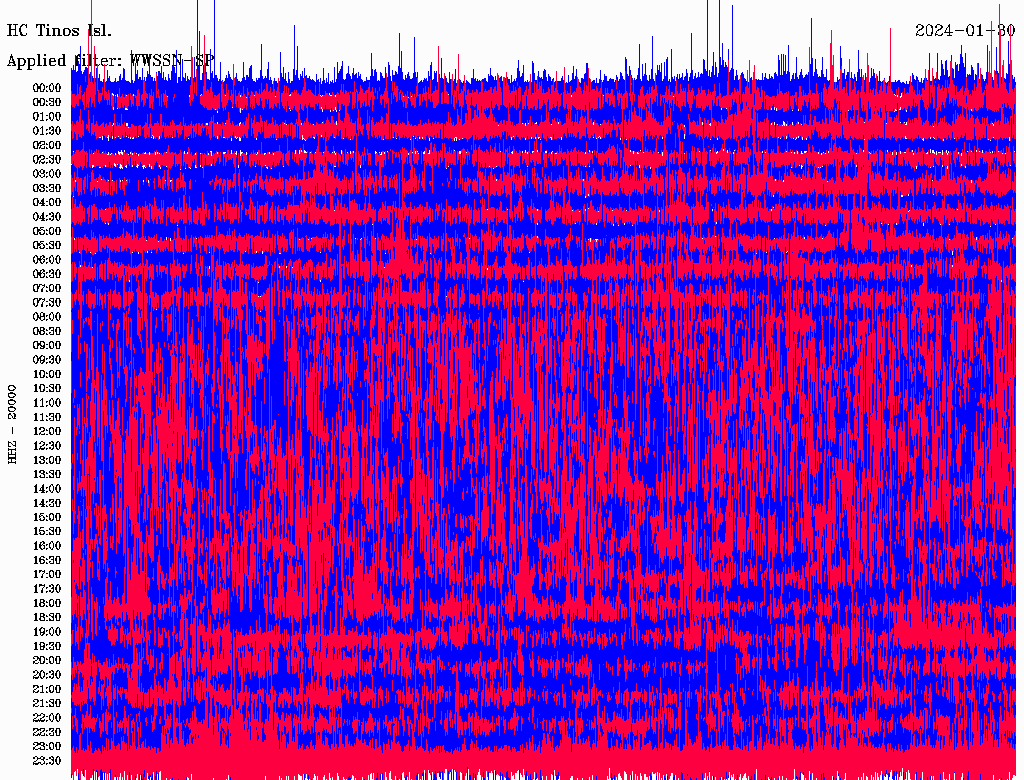Click the 05:00 time label
The height and width of the screenshot is (780, 1024).
click(x=47, y=231)
